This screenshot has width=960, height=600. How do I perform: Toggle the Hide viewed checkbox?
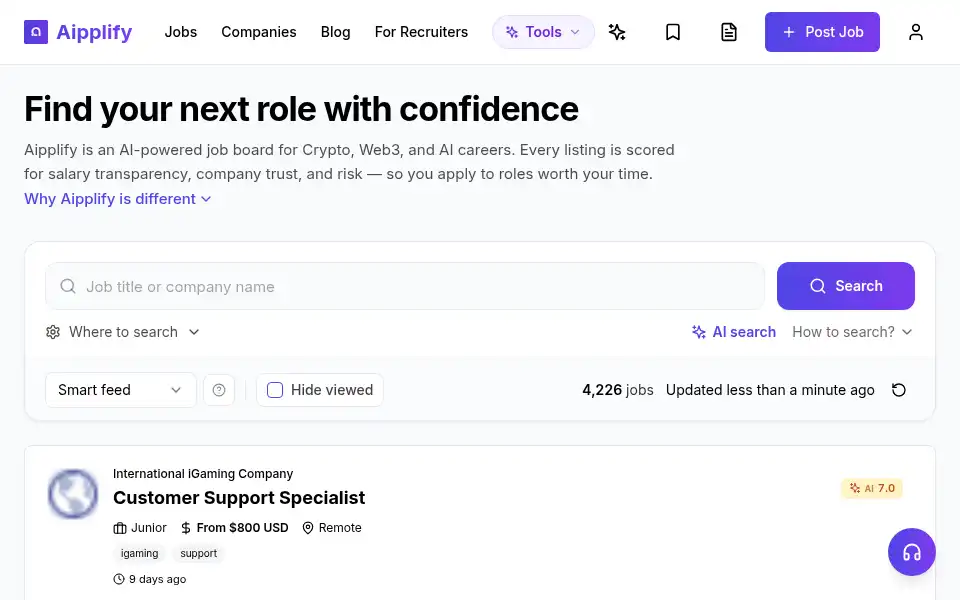[275, 390]
